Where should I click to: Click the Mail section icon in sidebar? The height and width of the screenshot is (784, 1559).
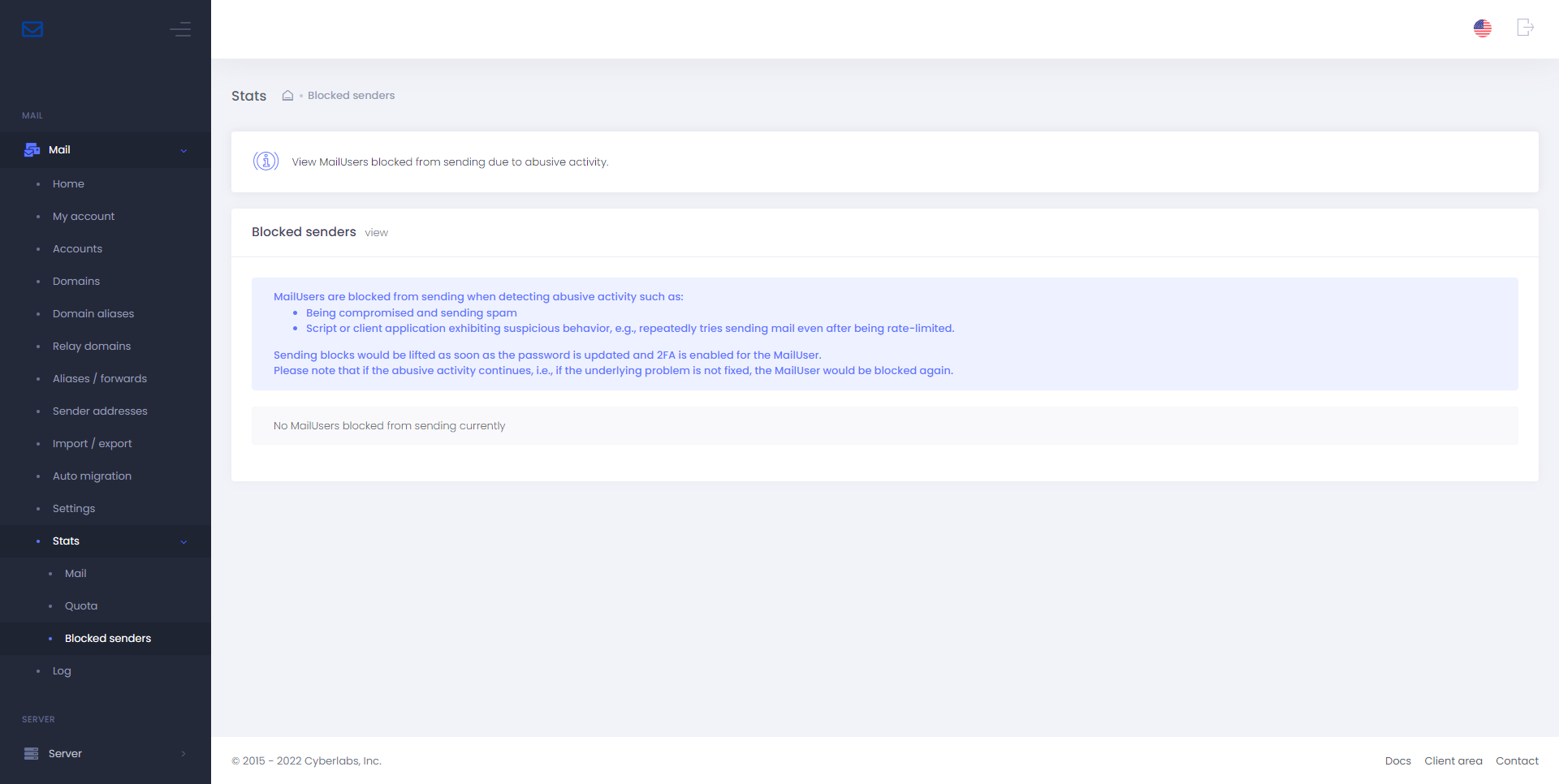coord(32,150)
